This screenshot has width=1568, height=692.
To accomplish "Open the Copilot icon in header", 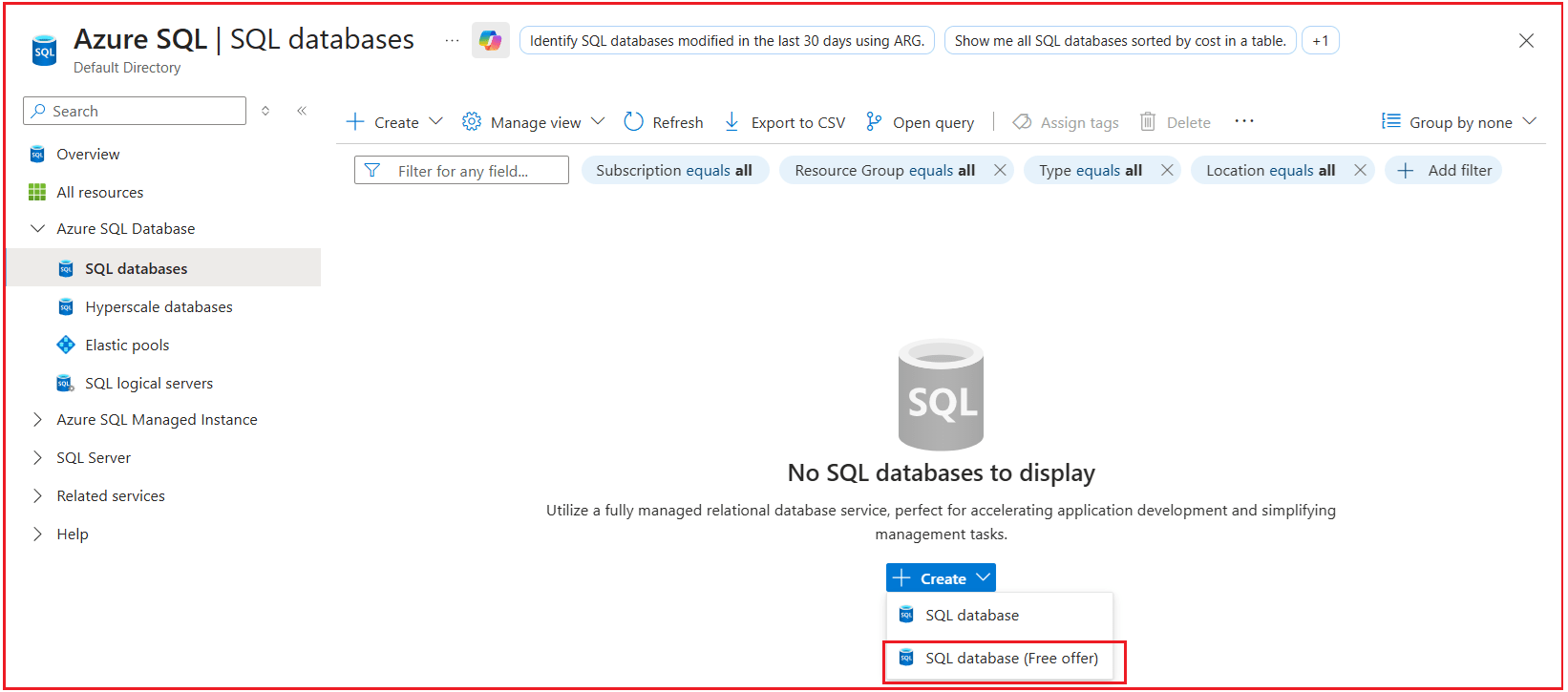I will (490, 40).
